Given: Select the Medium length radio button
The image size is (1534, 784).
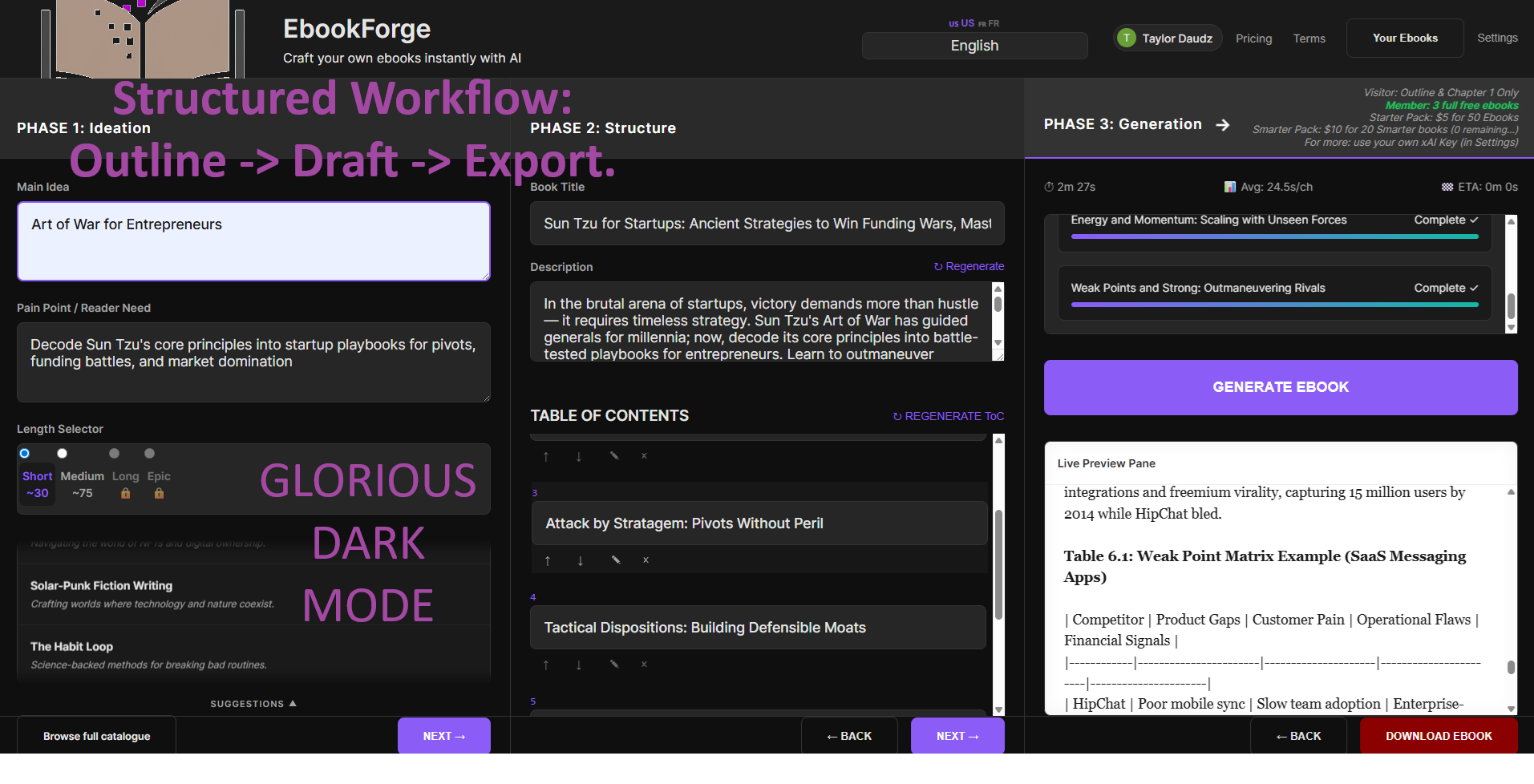Looking at the screenshot, I should click(62, 453).
